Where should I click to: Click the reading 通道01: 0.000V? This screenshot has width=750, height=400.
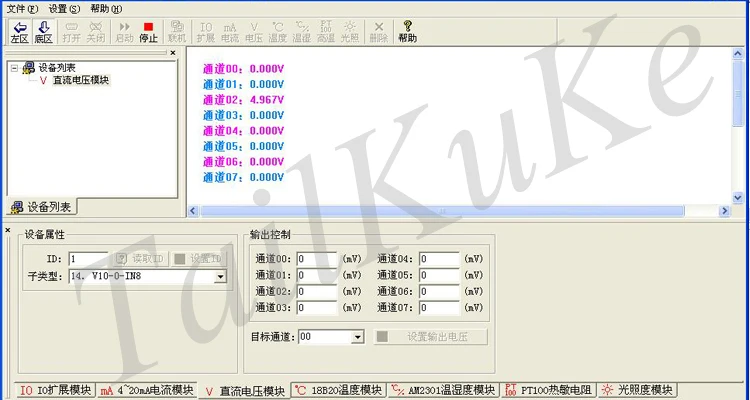pyautogui.click(x=243, y=85)
